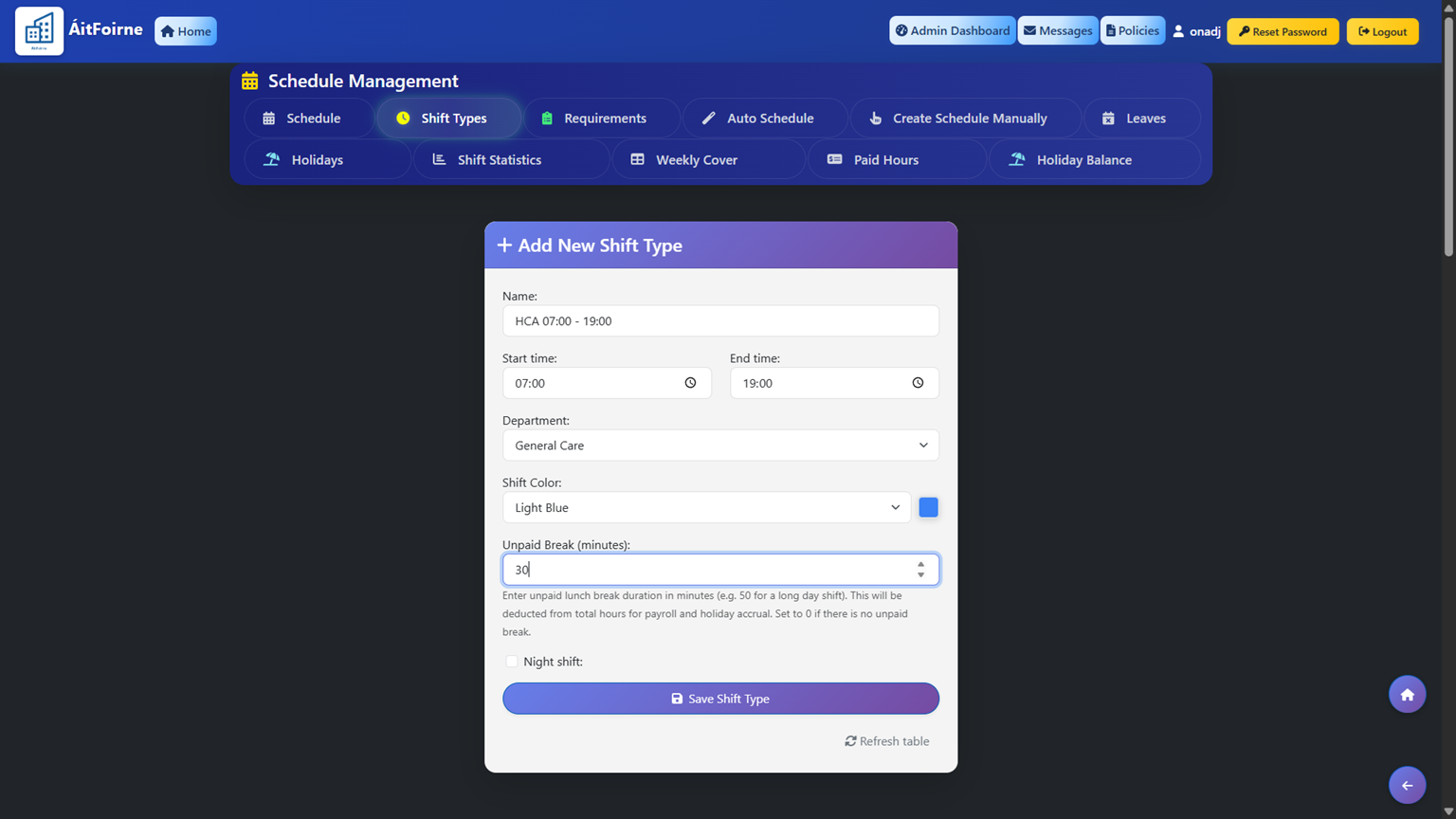Switch to the Schedule tab

pos(308,118)
